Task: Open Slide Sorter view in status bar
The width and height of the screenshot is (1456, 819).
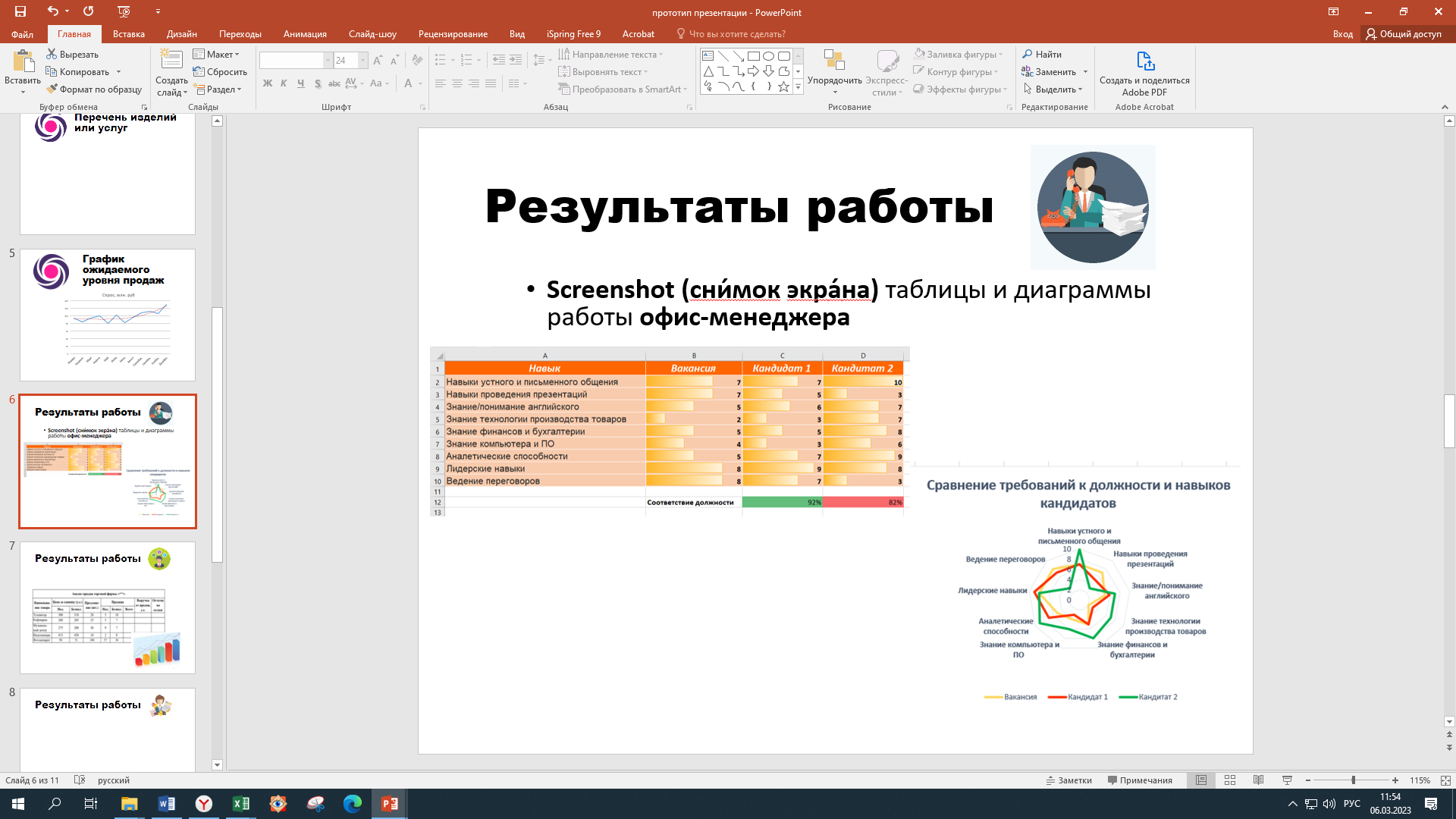Action: click(1230, 780)
